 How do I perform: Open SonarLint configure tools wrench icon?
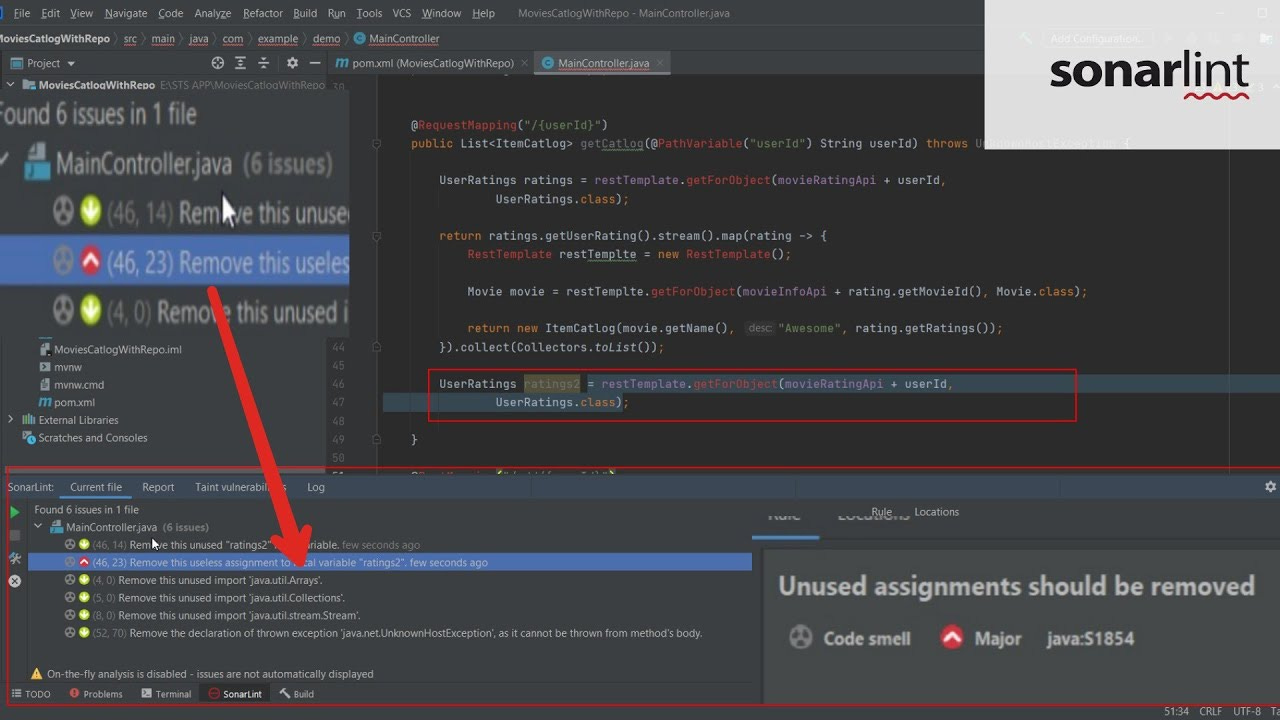[x=15, y=558]
